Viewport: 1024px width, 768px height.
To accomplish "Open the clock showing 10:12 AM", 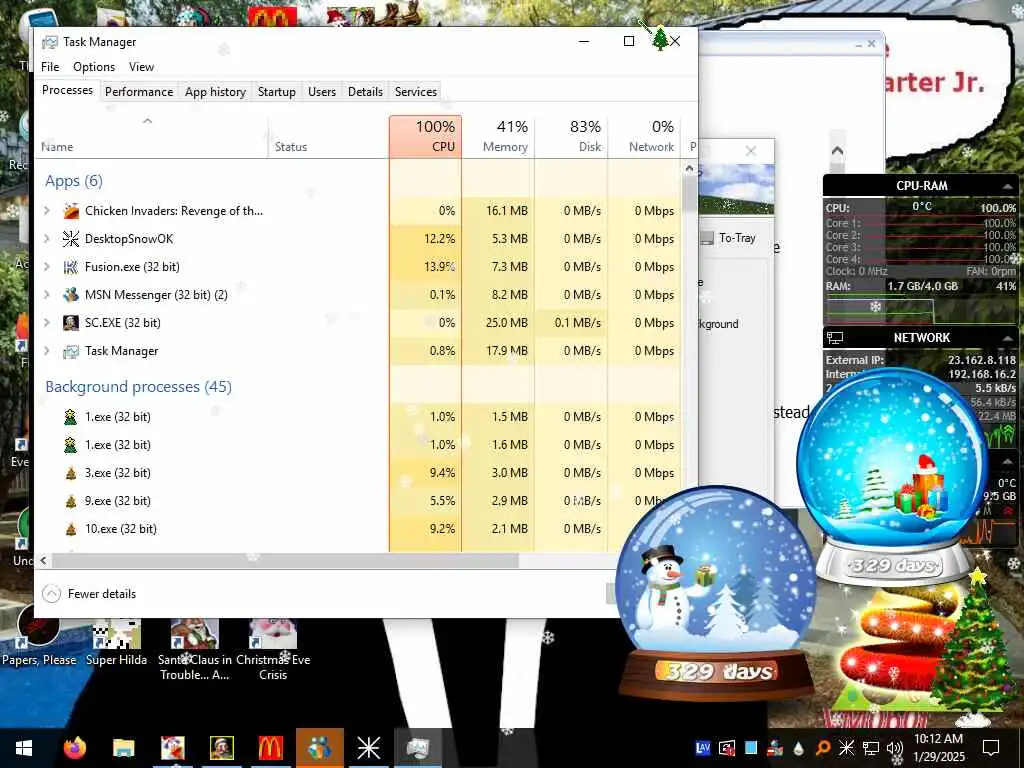I will 938,748.
